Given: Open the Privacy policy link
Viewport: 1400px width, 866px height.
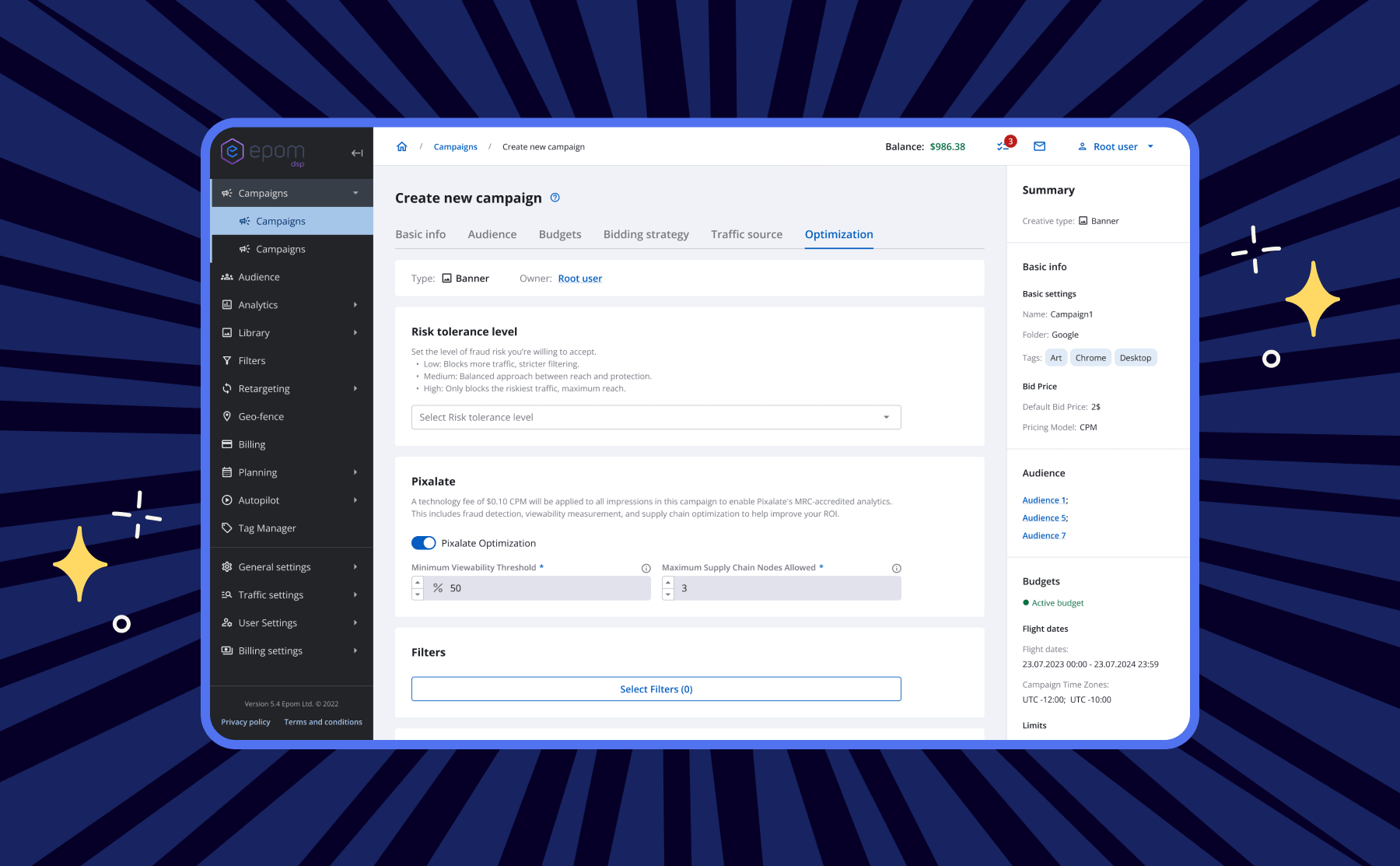Looking at the screenshot, I should (x=246, y=722).
